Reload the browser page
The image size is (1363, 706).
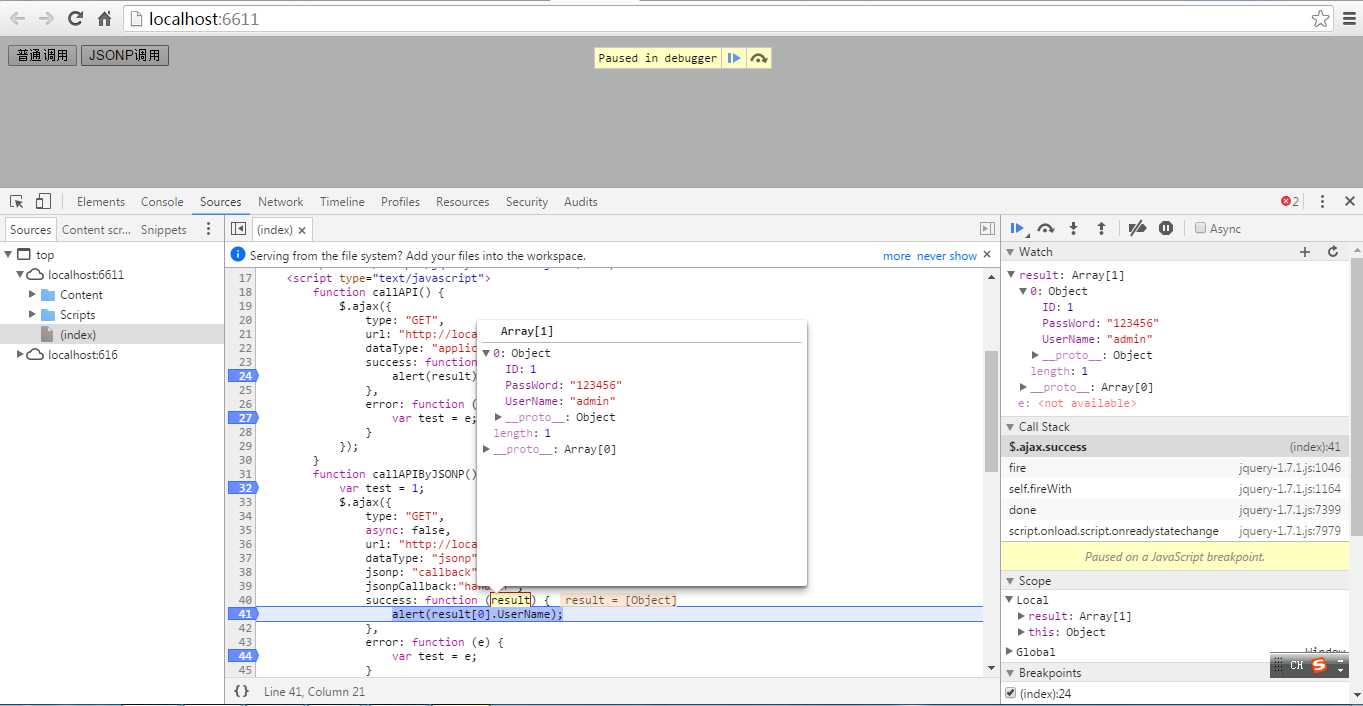(75, 18)
